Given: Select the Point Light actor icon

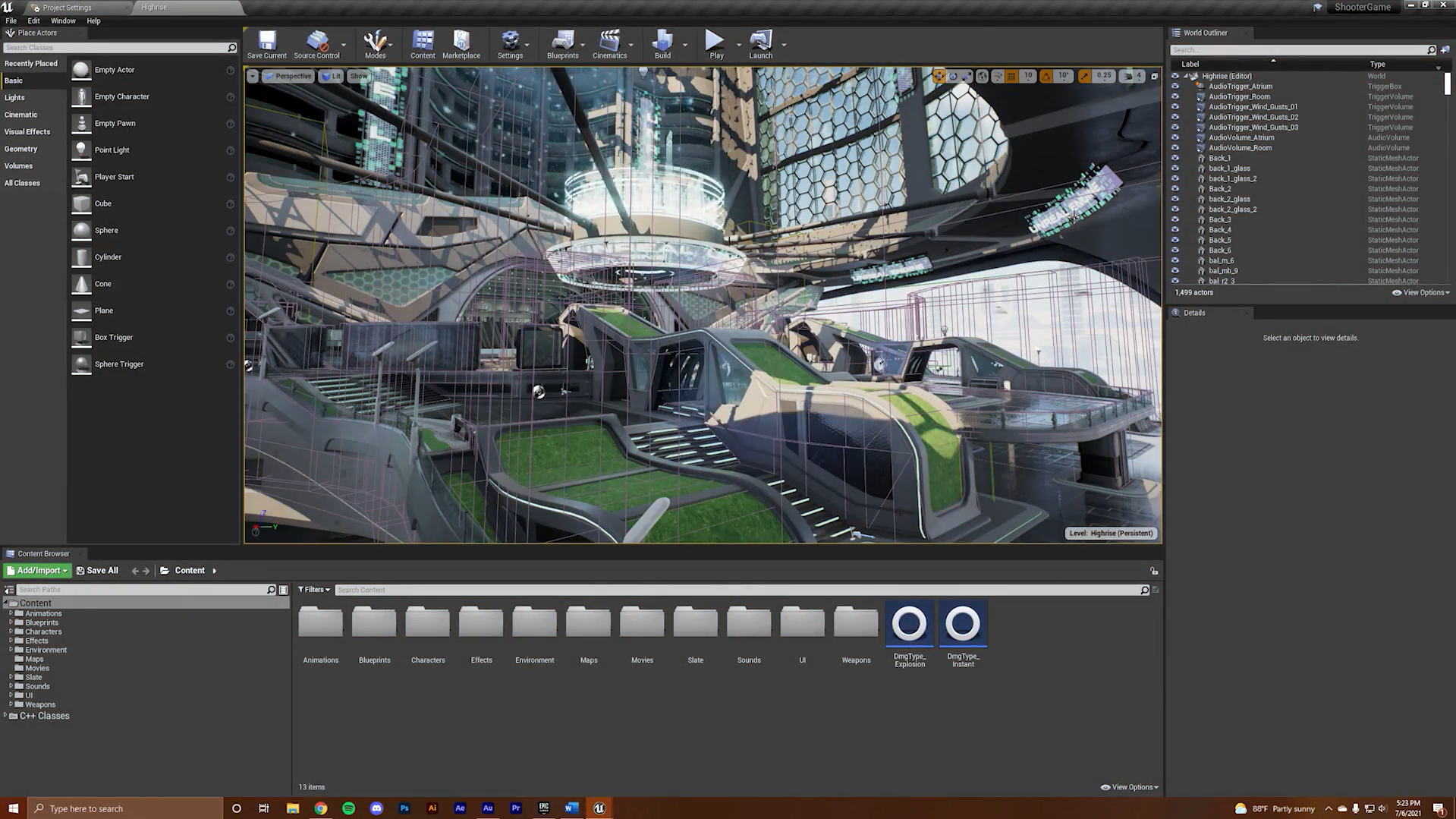Looking at the screenshot, I should click(x=81, y=150).
